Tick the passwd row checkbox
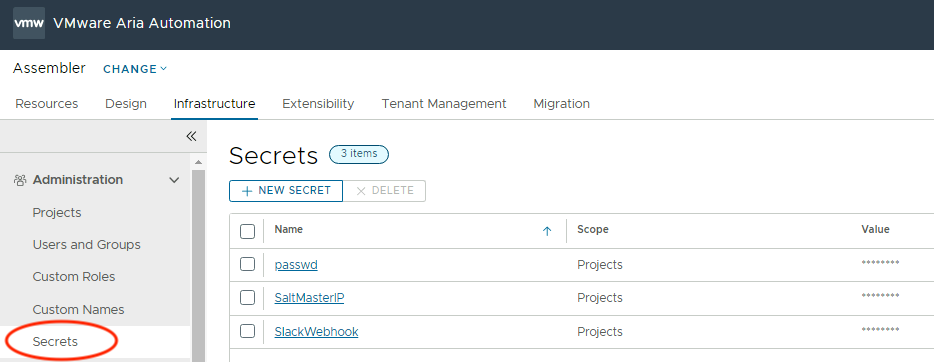The image size is (934, 362). [x=247, y=264]
